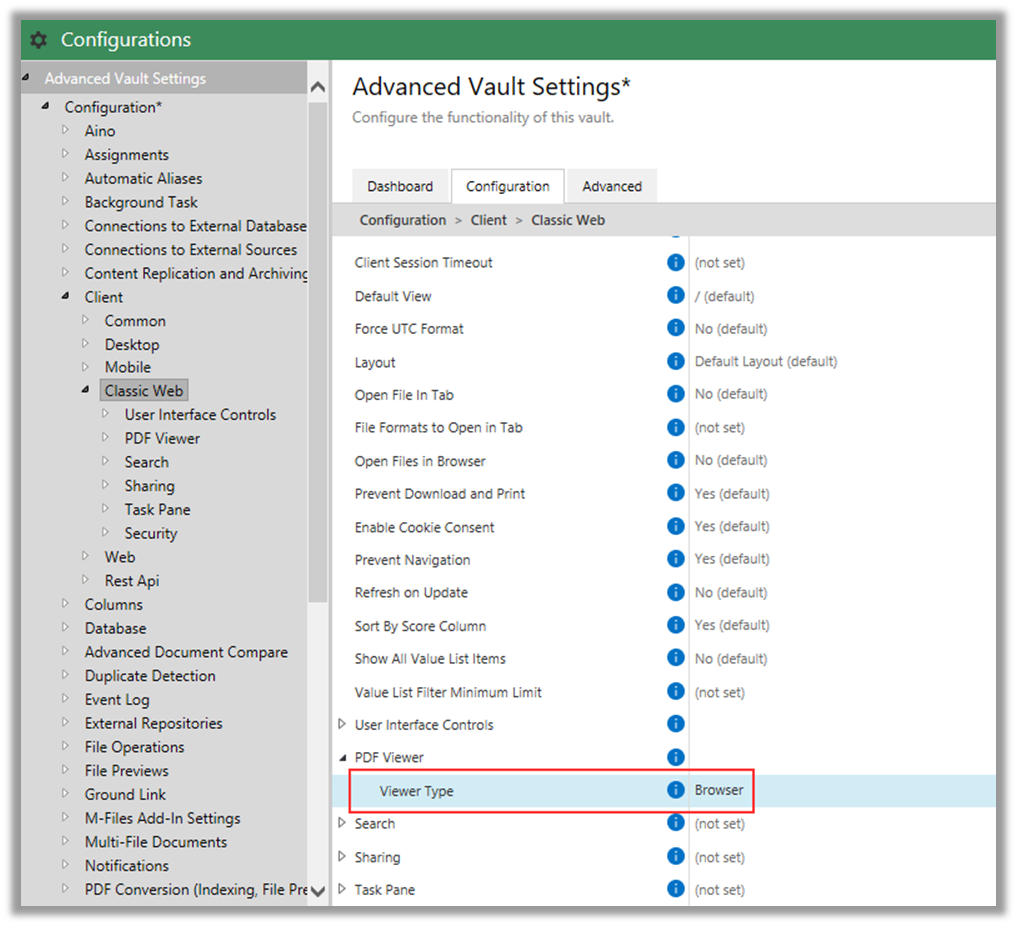
Task: Click info icon for Sort By Score Column
Action: point(675,625)
